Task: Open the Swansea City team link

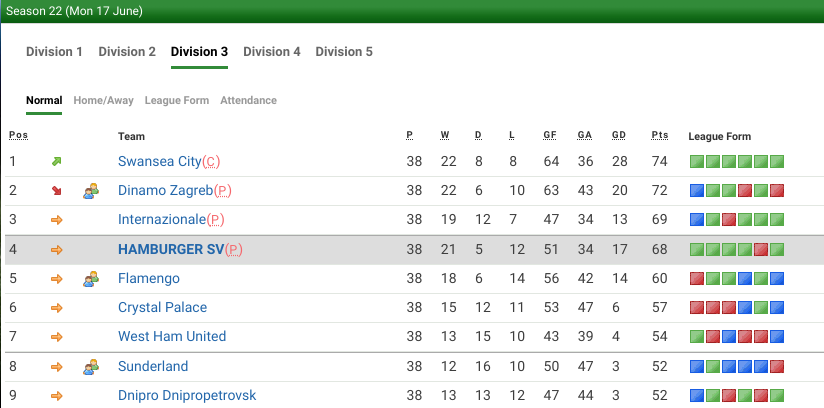Action: 160,162
